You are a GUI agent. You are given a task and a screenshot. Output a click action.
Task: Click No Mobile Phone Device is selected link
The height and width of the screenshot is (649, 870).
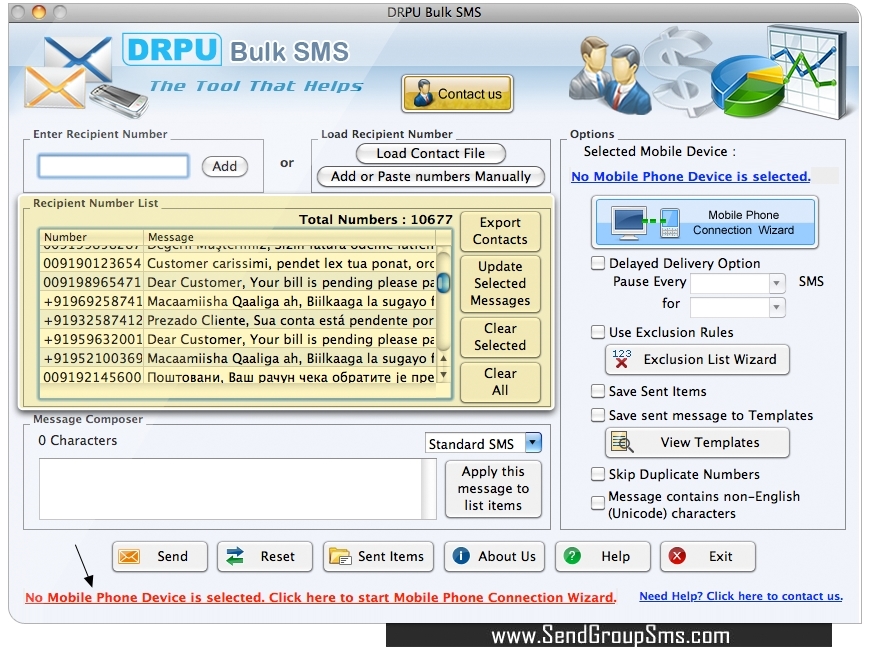click(691, 176)
